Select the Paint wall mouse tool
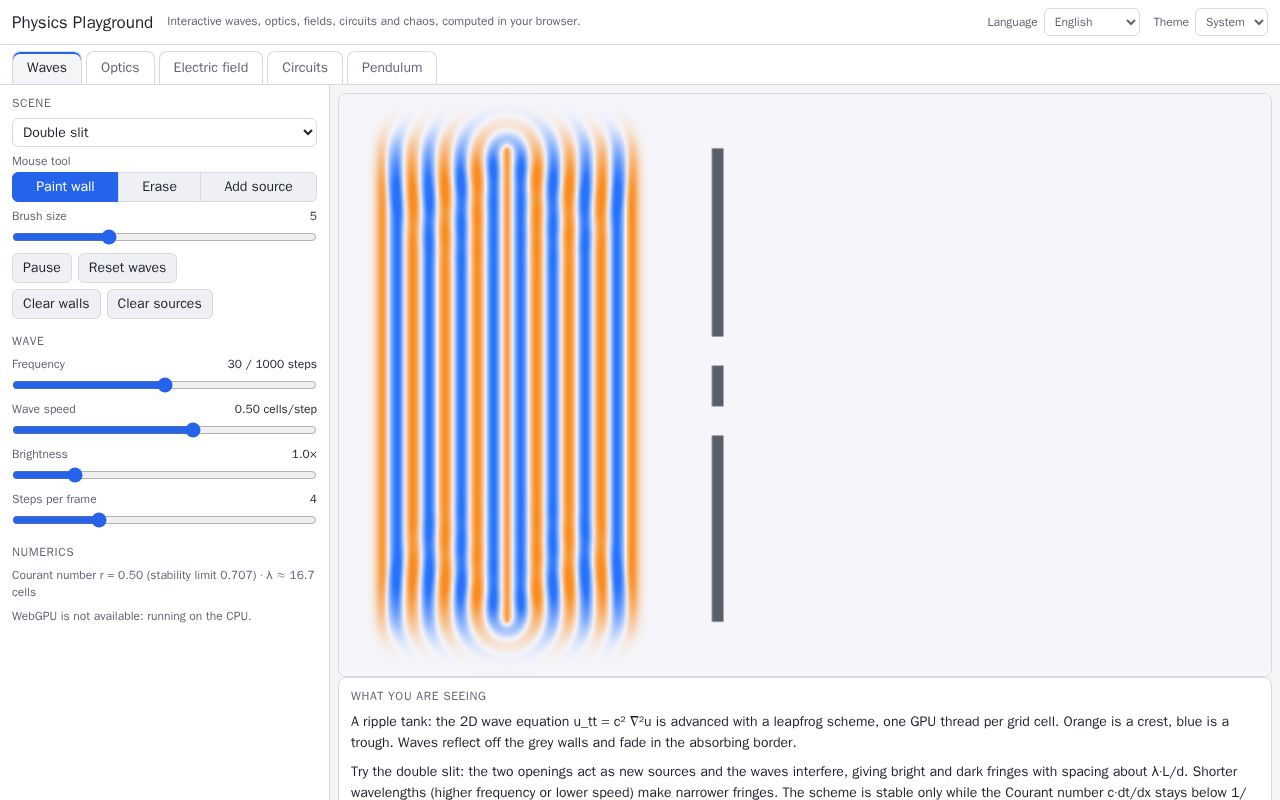 coord(65,187)
